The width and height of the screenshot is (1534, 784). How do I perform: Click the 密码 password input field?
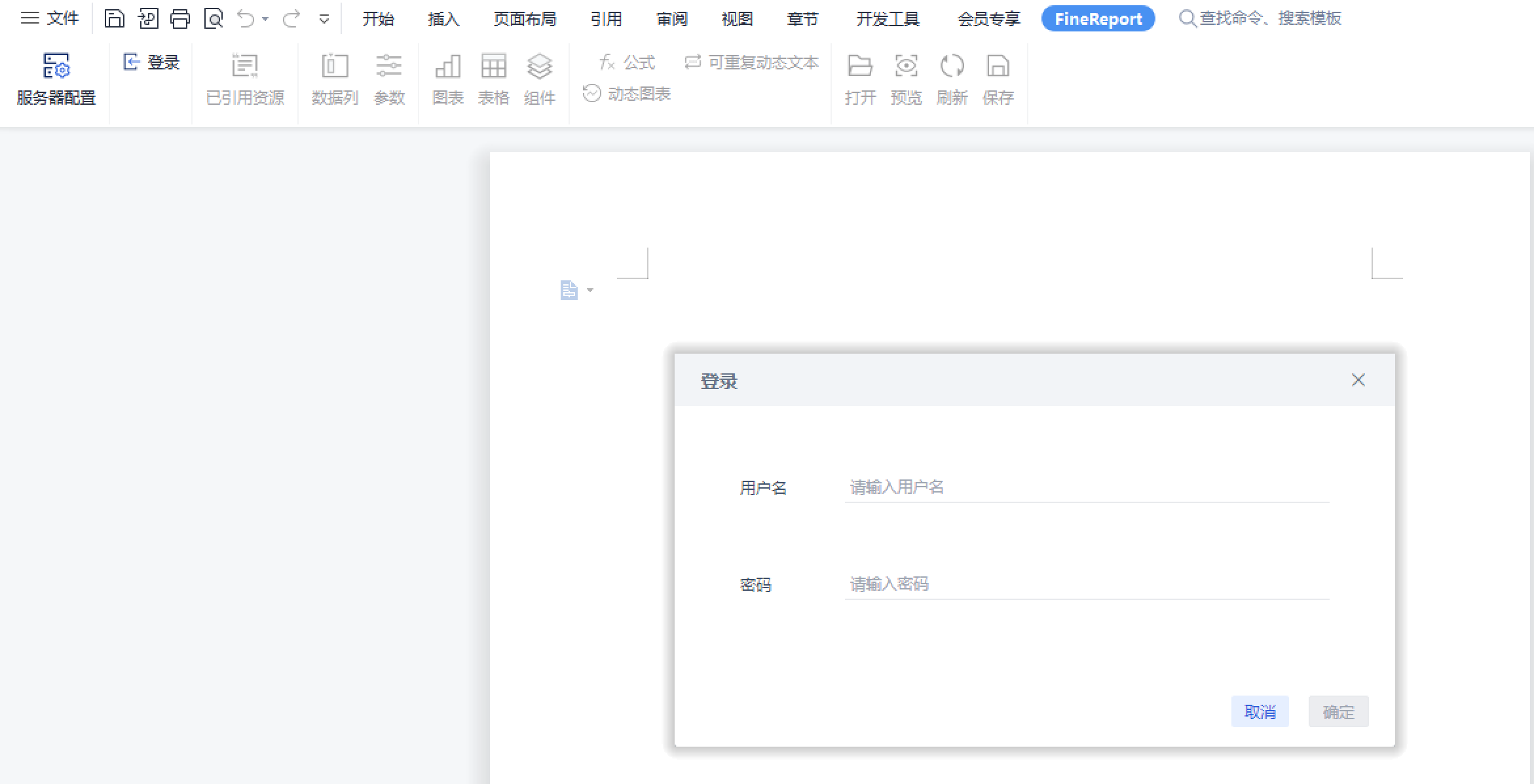click(x=1086, y=584)
